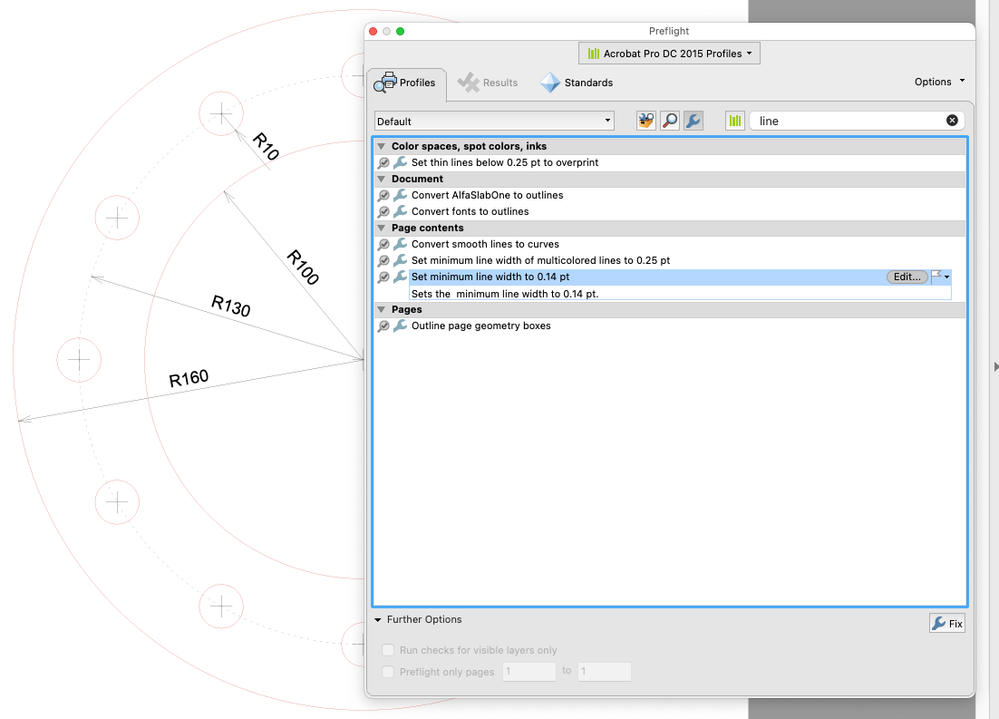Collapse the Page contents group

(382, 228)
